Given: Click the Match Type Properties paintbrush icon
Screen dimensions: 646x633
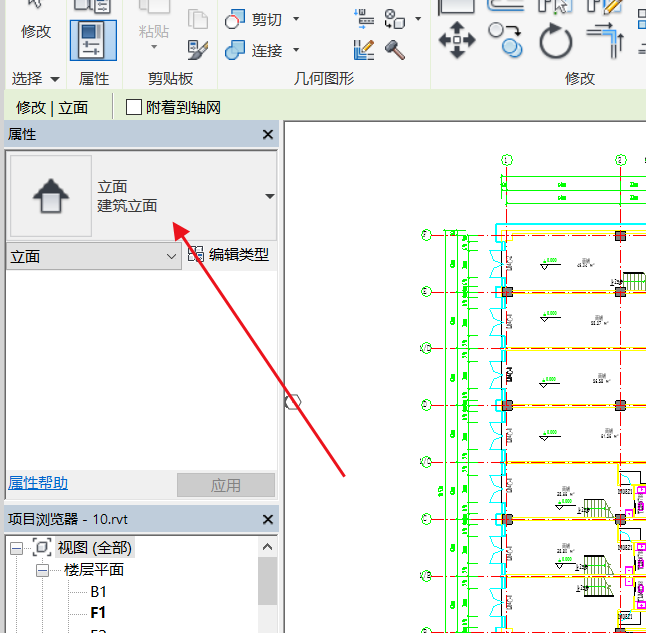Looking at the screenshot, I should point(198,48).
